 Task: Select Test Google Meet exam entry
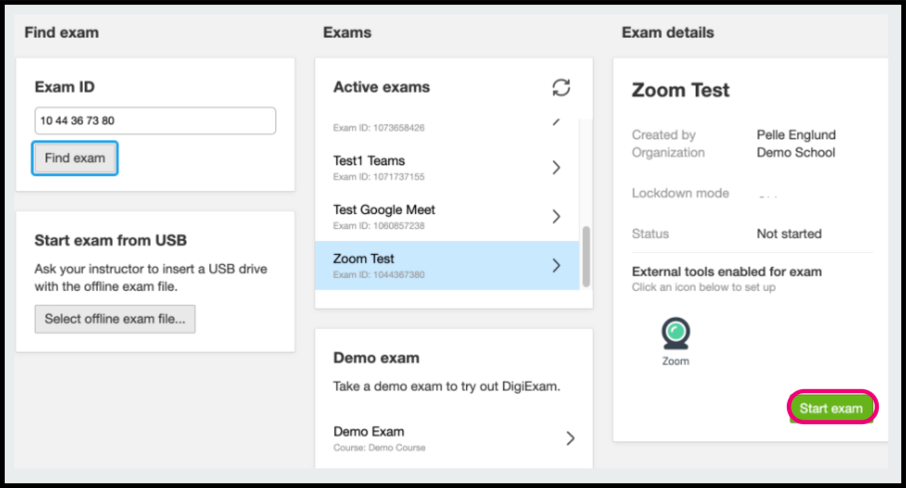coord(447,217)
